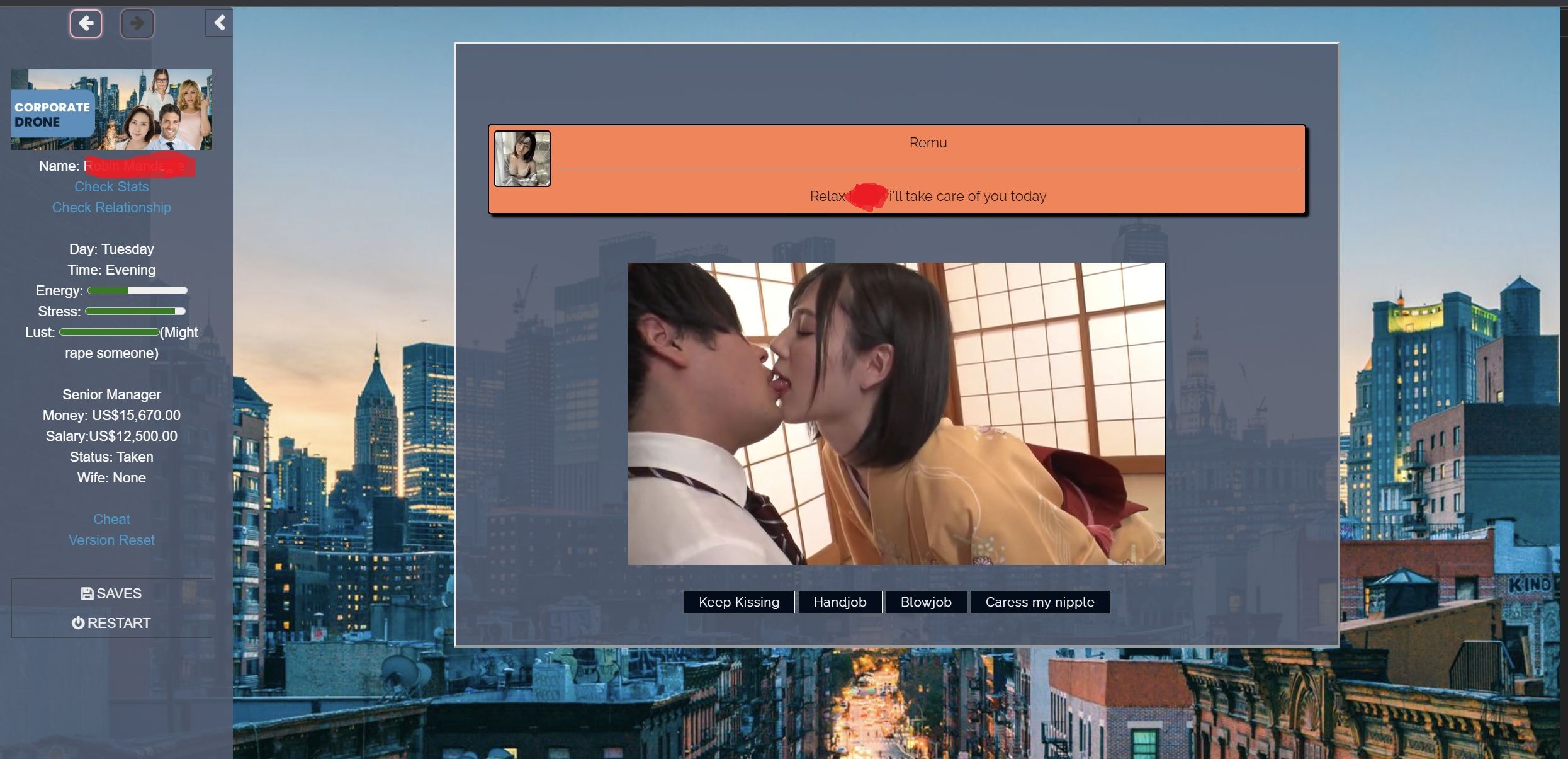Click Remu's avatar portrait in the dialogue box

(522, 159)
